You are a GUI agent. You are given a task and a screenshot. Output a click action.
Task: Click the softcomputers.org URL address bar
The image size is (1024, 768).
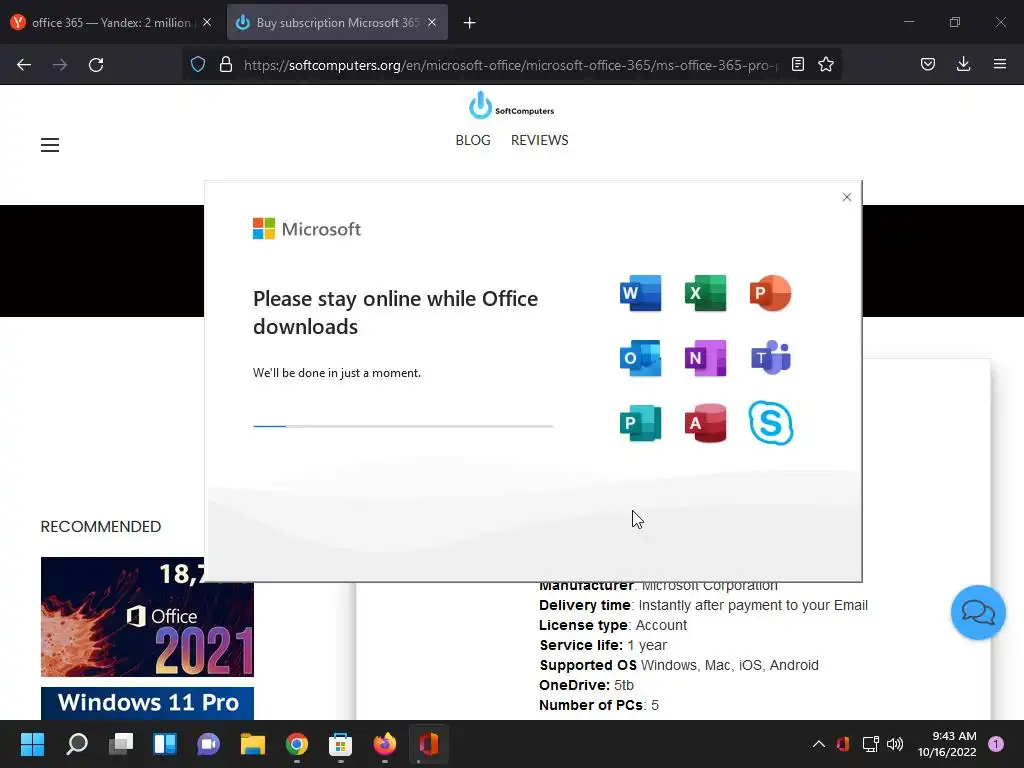pyautogui.click(x=511, y=65)
